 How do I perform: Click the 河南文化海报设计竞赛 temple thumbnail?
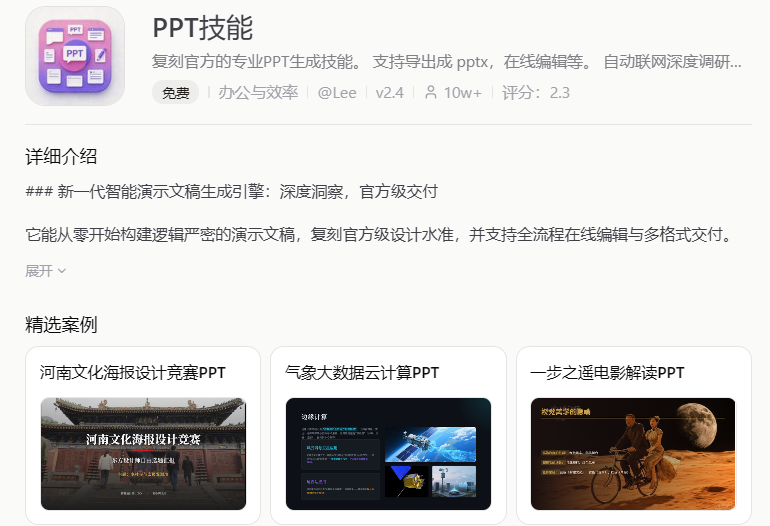click(143, 454)
